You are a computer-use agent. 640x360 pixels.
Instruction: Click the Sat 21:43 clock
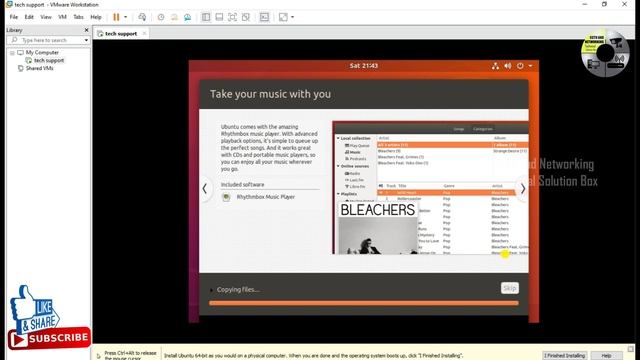(364, 66)
